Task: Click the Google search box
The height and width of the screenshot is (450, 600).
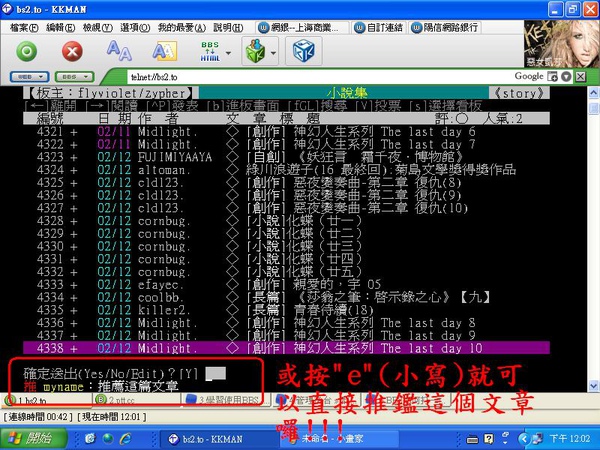Action: pos(528,76)
